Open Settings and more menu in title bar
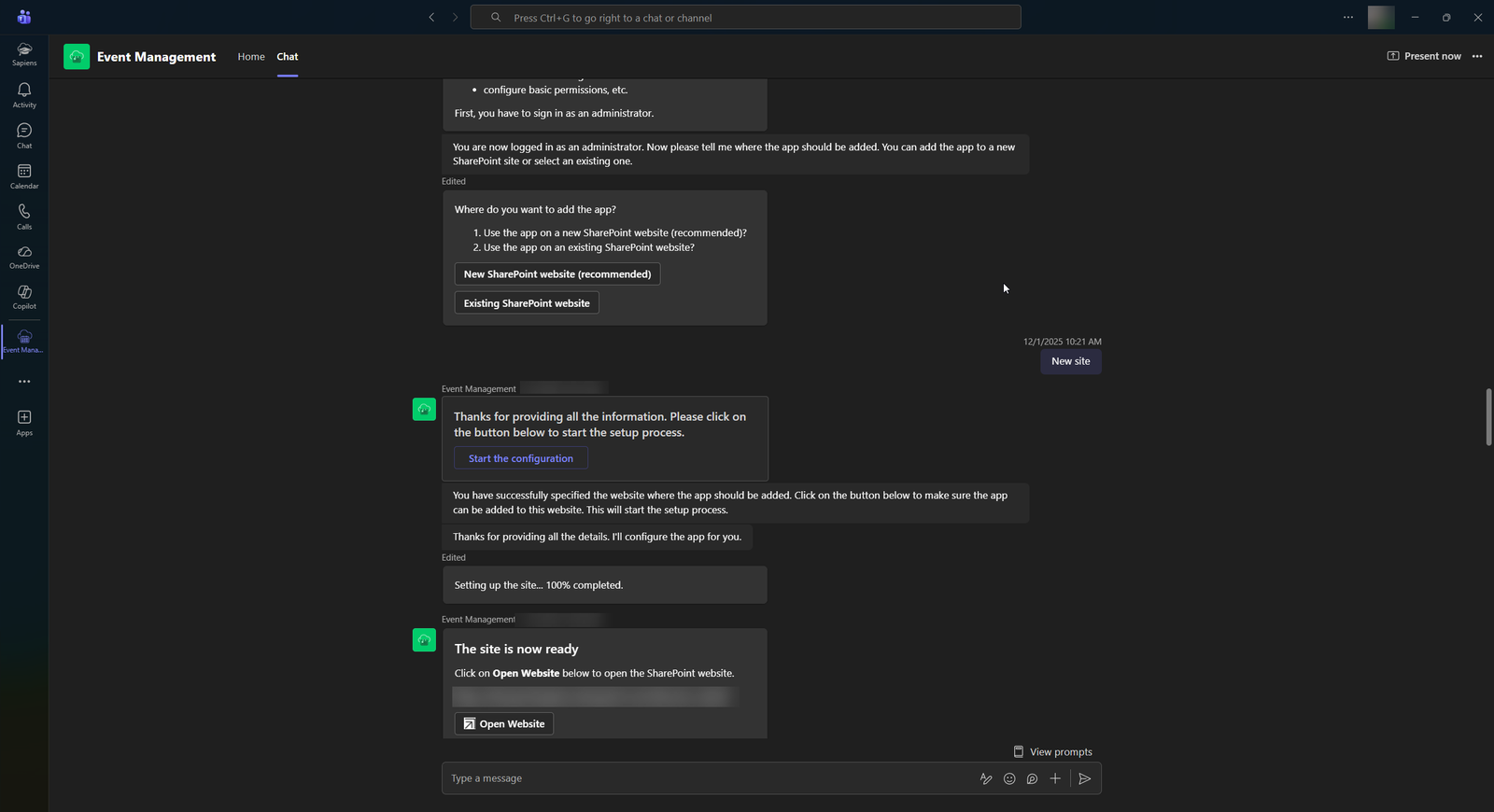 [x=1348, y=17]
